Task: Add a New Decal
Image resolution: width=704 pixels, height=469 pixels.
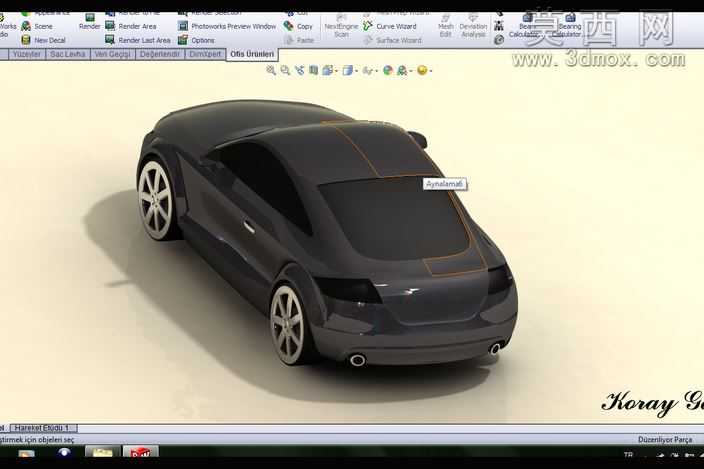Action: pyautogui.click(x=44, y=40)
